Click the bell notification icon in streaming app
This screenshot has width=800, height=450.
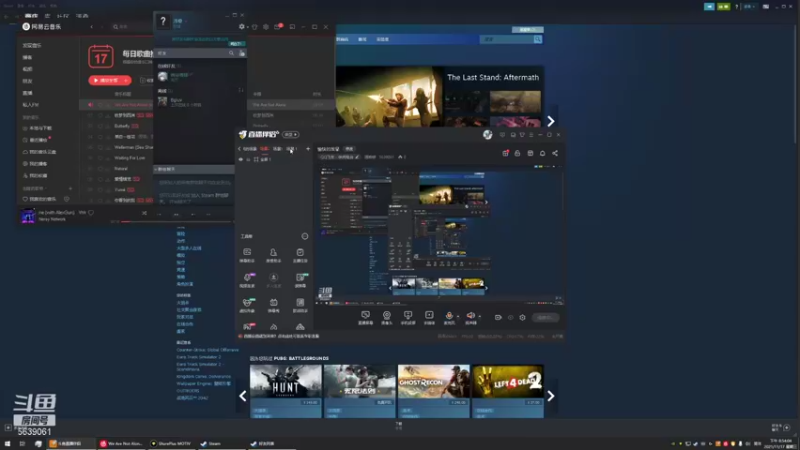(x=542, y=153)
